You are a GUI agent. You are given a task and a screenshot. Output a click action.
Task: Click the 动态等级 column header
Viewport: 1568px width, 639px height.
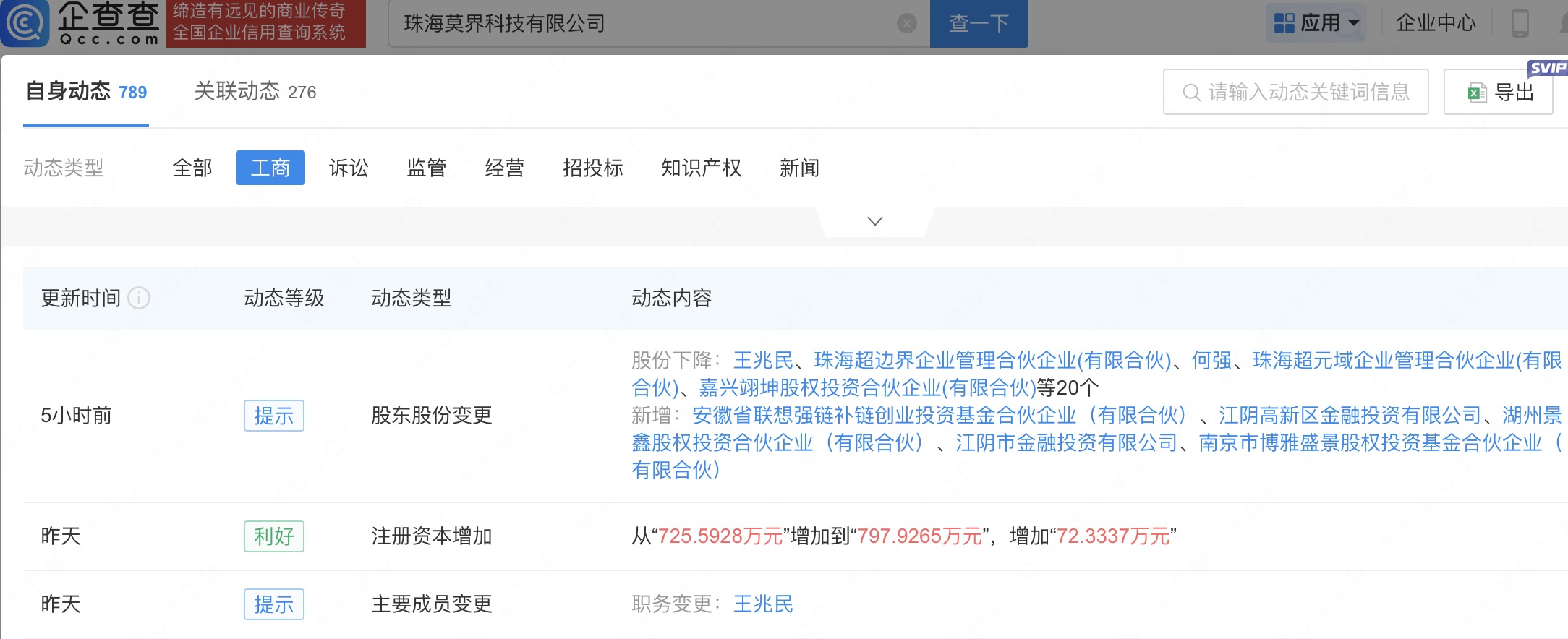click(284, 298)
